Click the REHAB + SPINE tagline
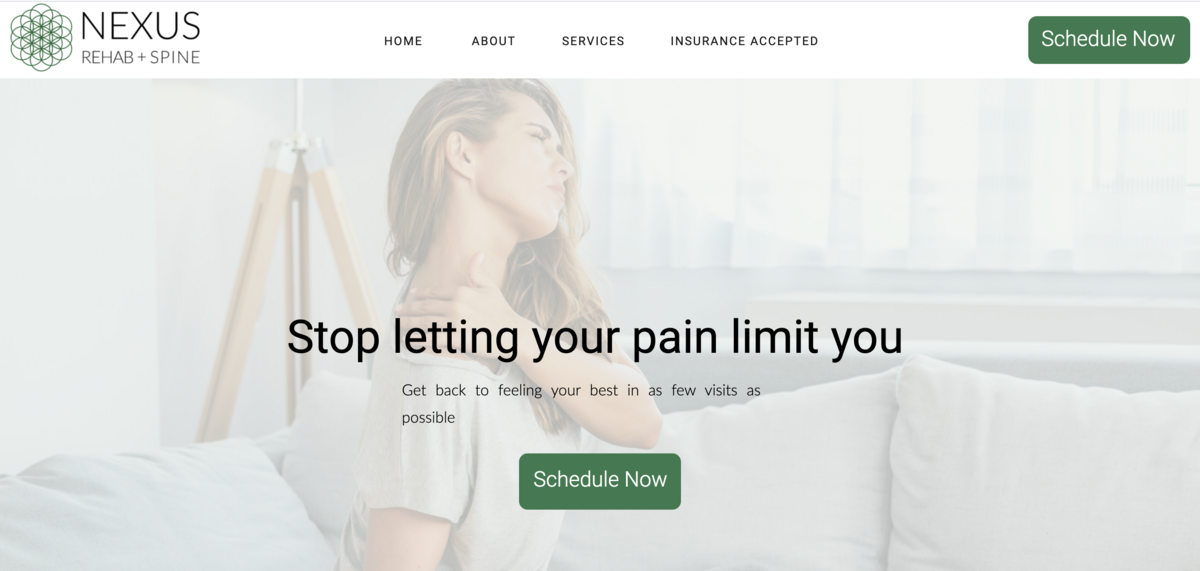Image resolution: width=1200 pixels, height=571 pixels. coord(140,57)
